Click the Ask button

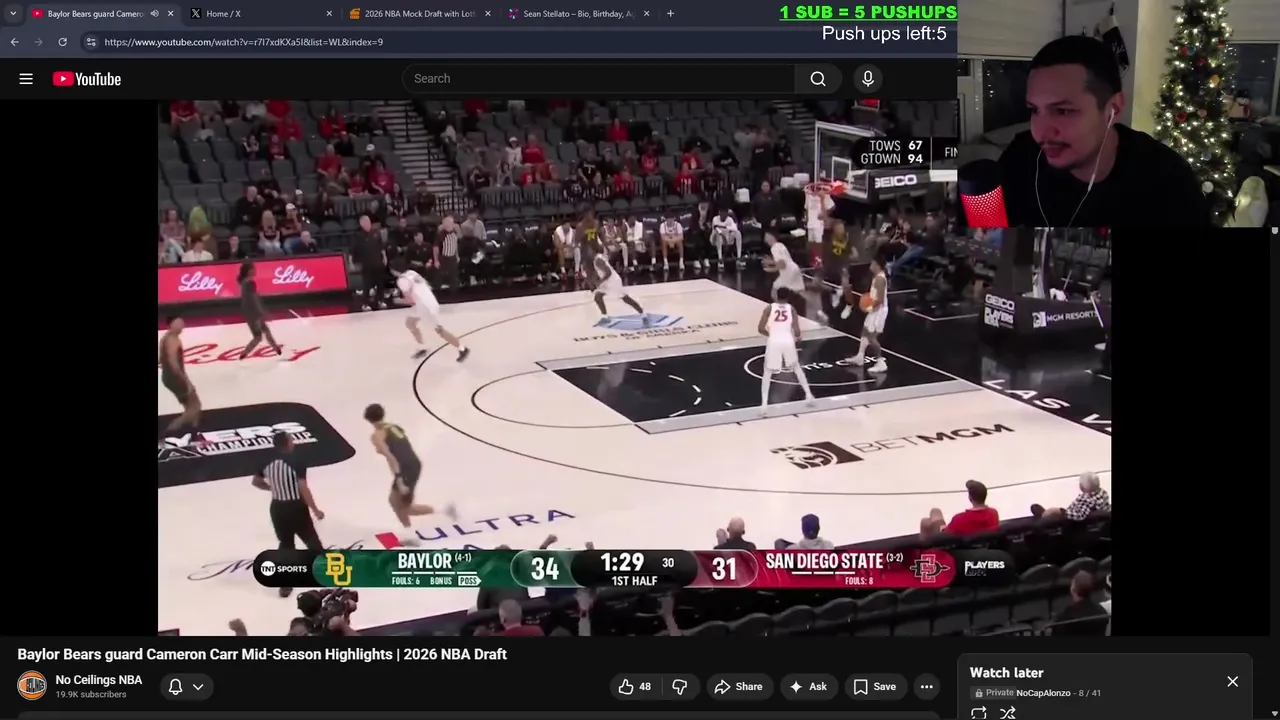pos(808,687)
